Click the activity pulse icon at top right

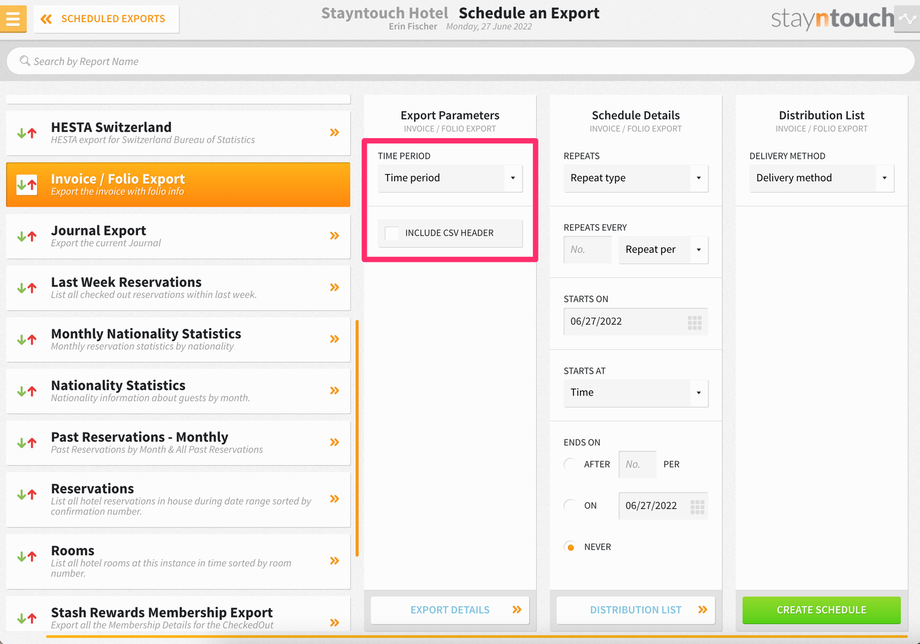click(907, 19)
